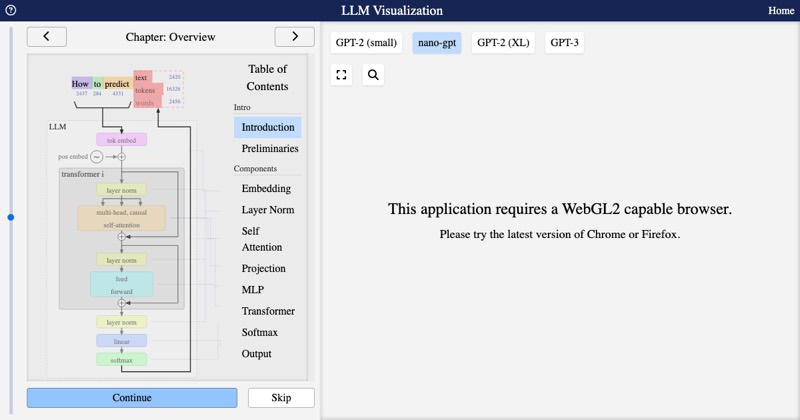
Task: Open Embedding section
Action: tap(266, 188)
